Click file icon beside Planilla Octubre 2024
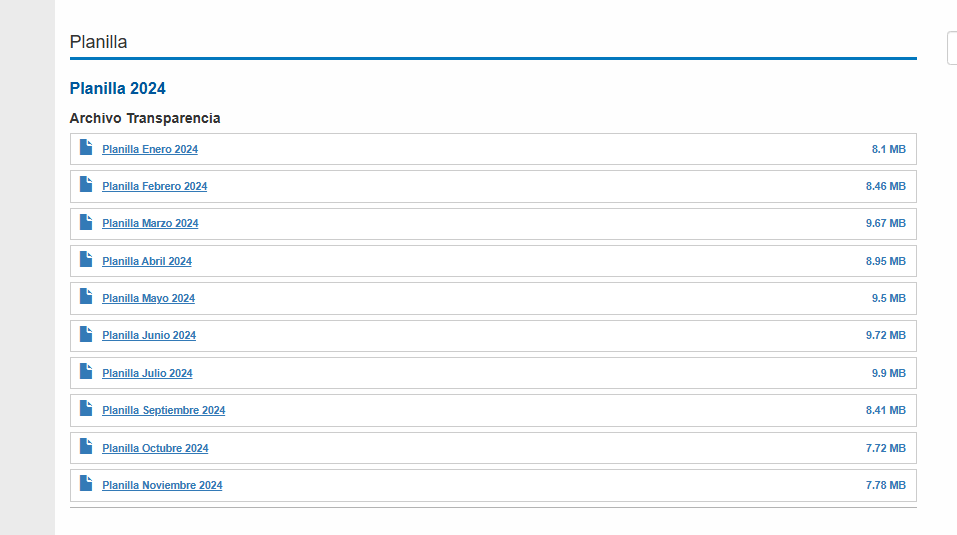Viewport: 957px width, 535px height. [x=86, y=447]
